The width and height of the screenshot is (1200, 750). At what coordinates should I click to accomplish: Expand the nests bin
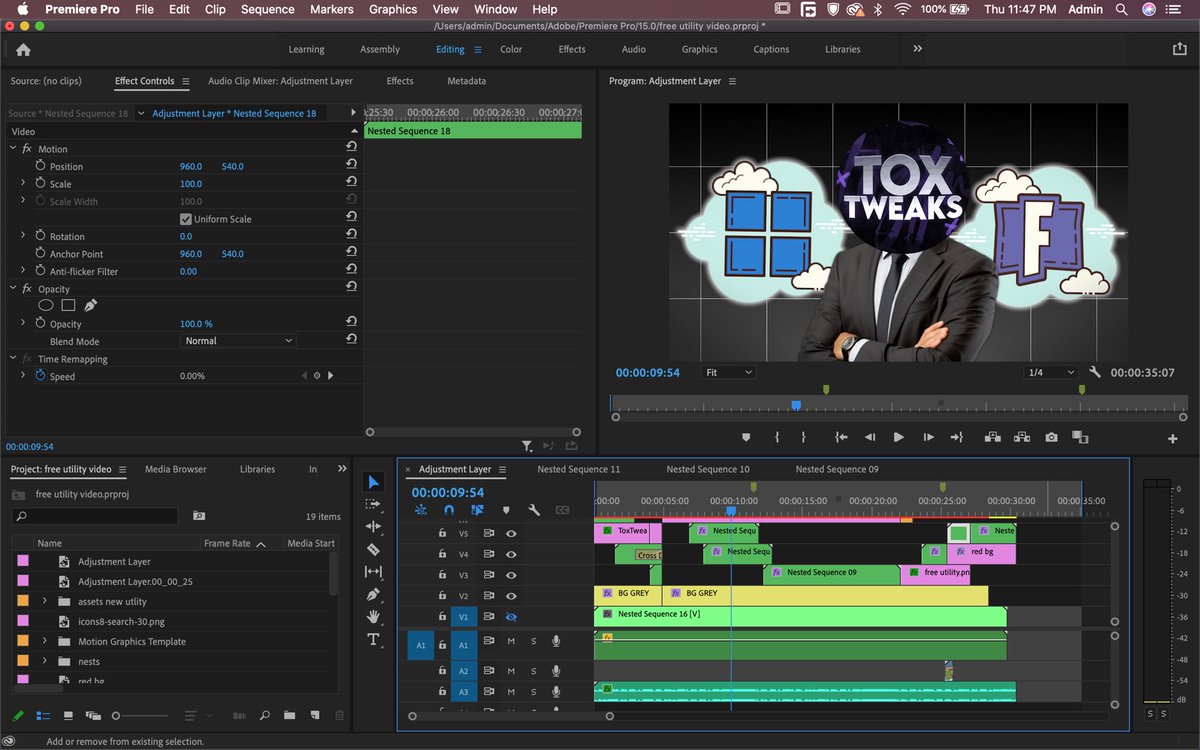44,661
